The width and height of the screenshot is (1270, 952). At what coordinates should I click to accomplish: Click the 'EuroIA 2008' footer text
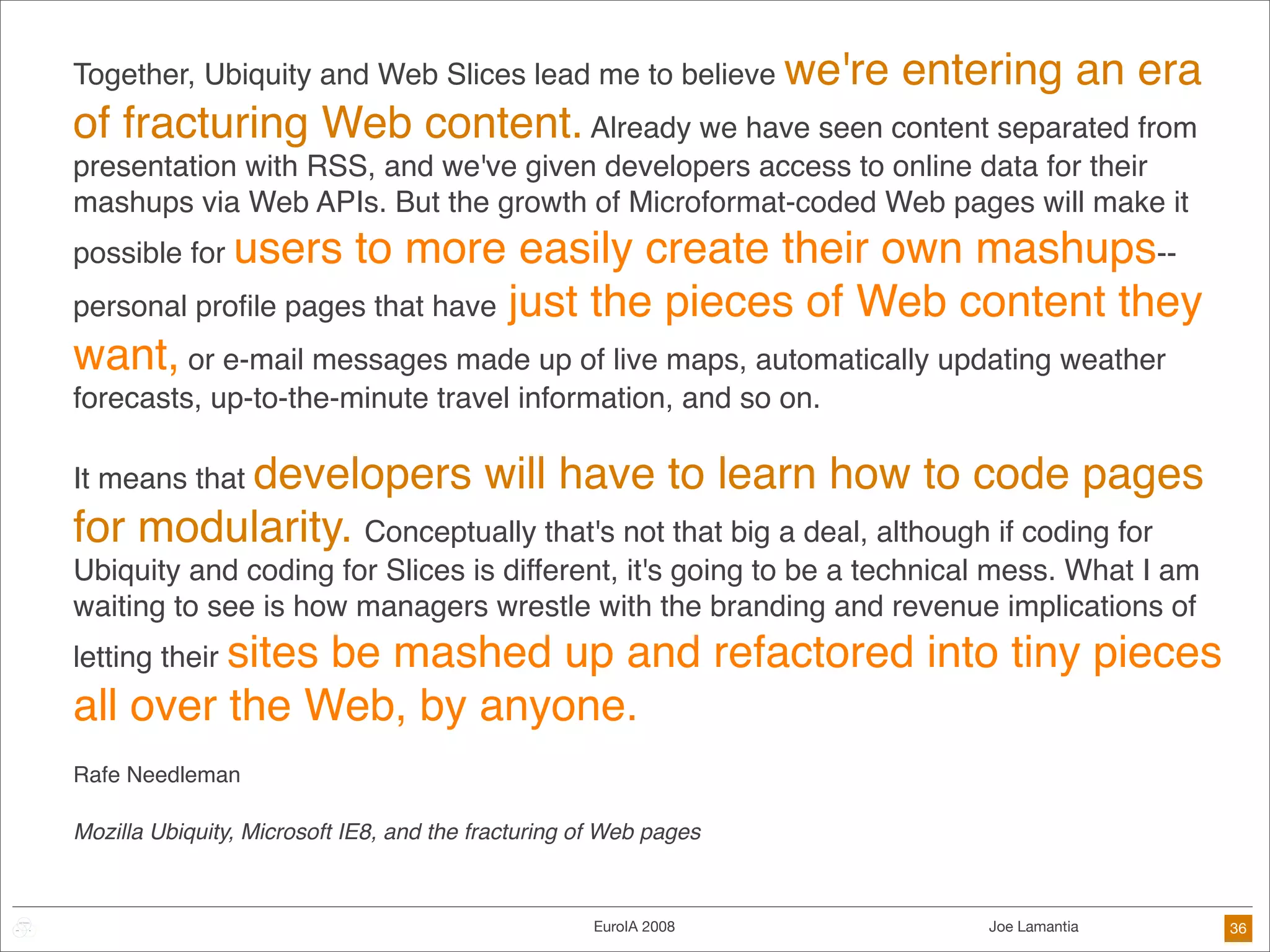(x=634, y=927)
